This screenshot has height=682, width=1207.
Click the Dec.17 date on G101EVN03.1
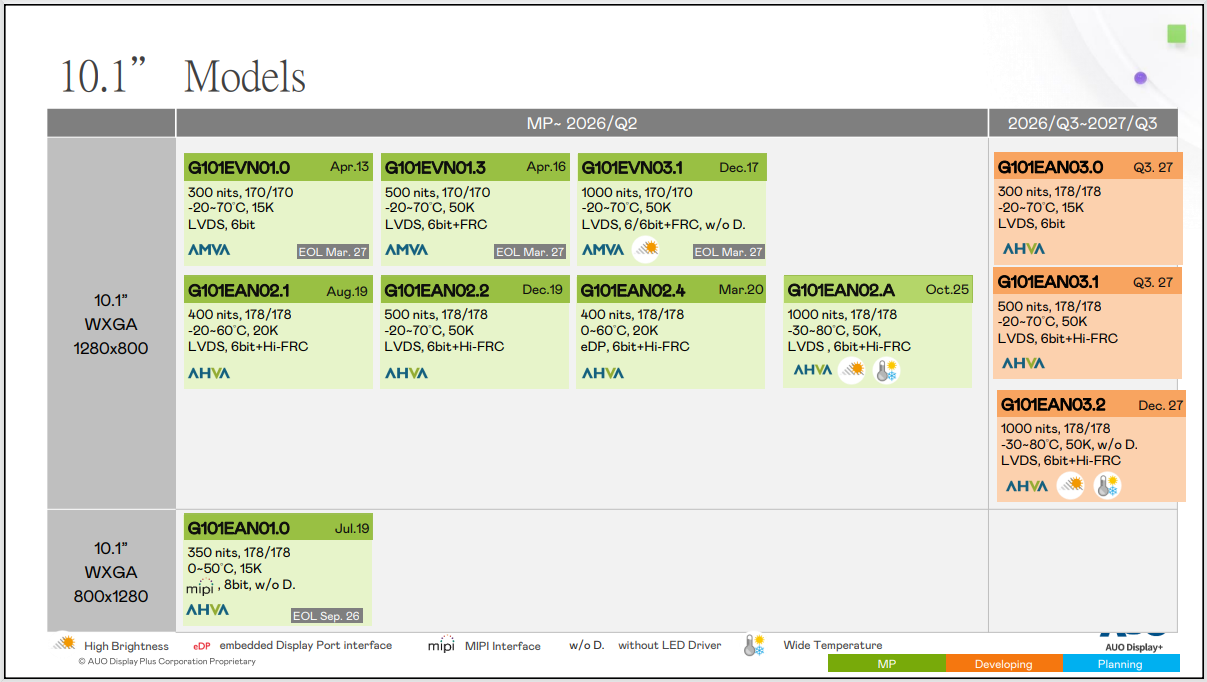738,167
